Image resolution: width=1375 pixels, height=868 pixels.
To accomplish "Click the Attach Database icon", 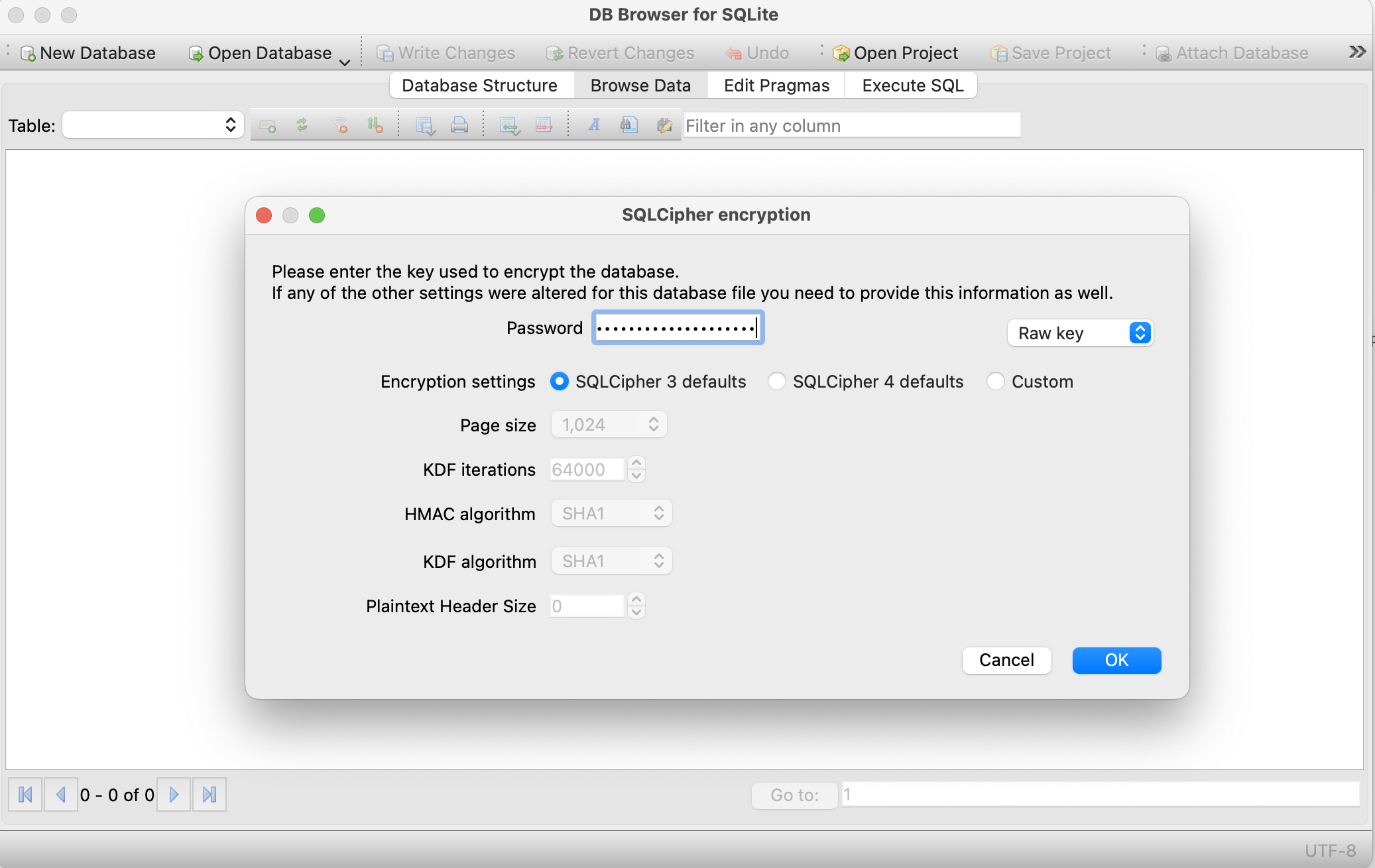I will coord(1164,54).
